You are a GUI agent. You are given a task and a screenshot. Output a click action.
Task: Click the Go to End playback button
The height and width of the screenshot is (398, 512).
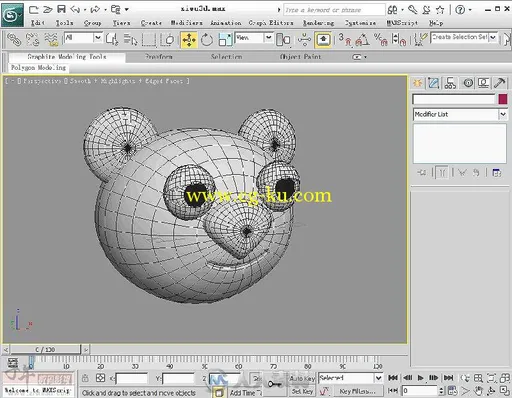pyautogui.click(x=448, y=378)
